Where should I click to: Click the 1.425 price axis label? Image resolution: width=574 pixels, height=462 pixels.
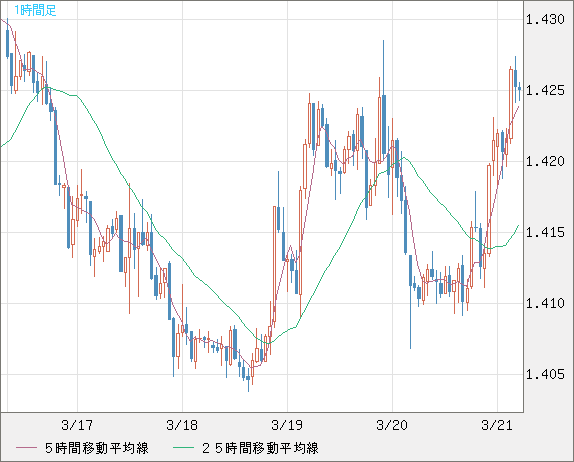coord(545,90)
